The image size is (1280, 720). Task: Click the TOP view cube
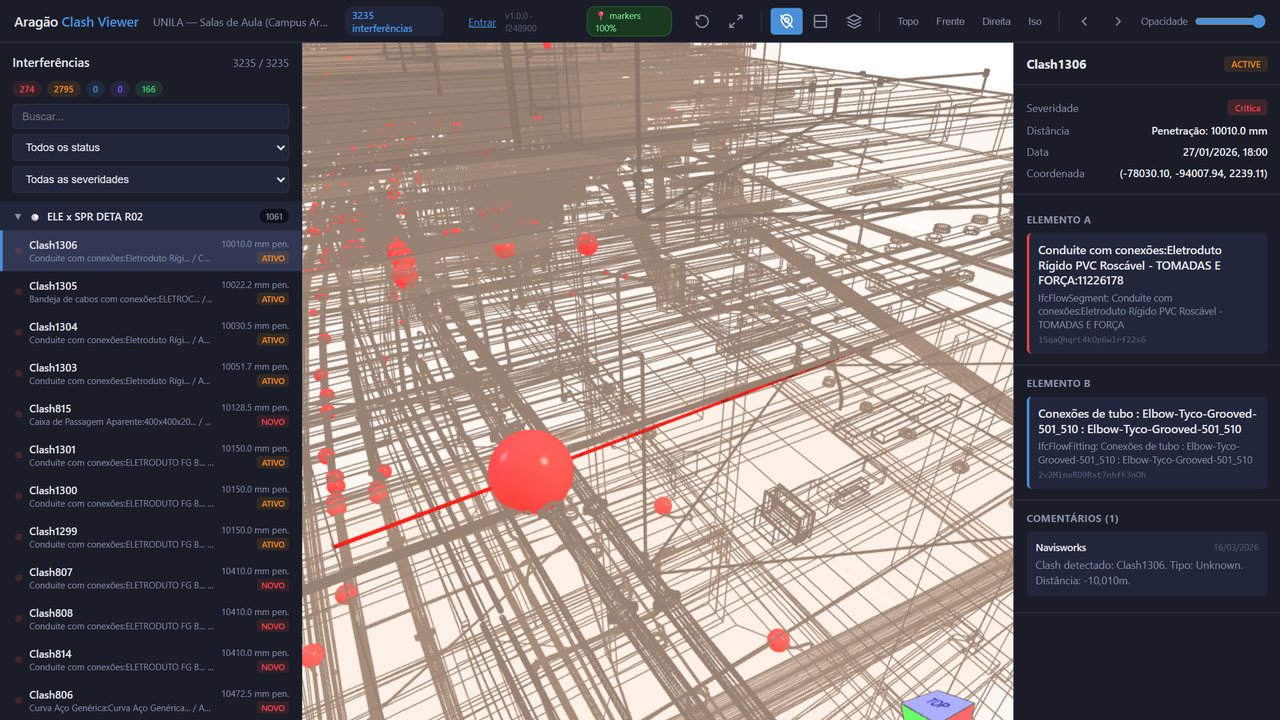(x=938, y=704)
